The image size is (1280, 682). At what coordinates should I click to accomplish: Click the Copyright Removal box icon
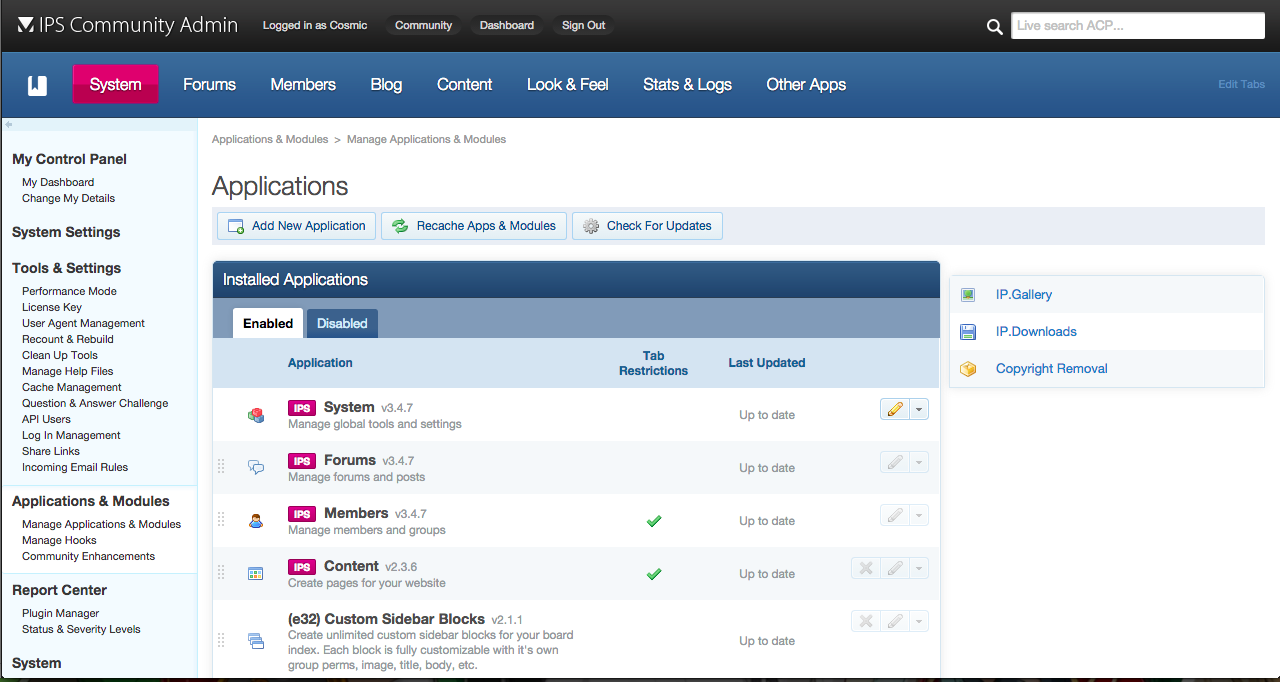pyautogui.click(x=967, y=369)
